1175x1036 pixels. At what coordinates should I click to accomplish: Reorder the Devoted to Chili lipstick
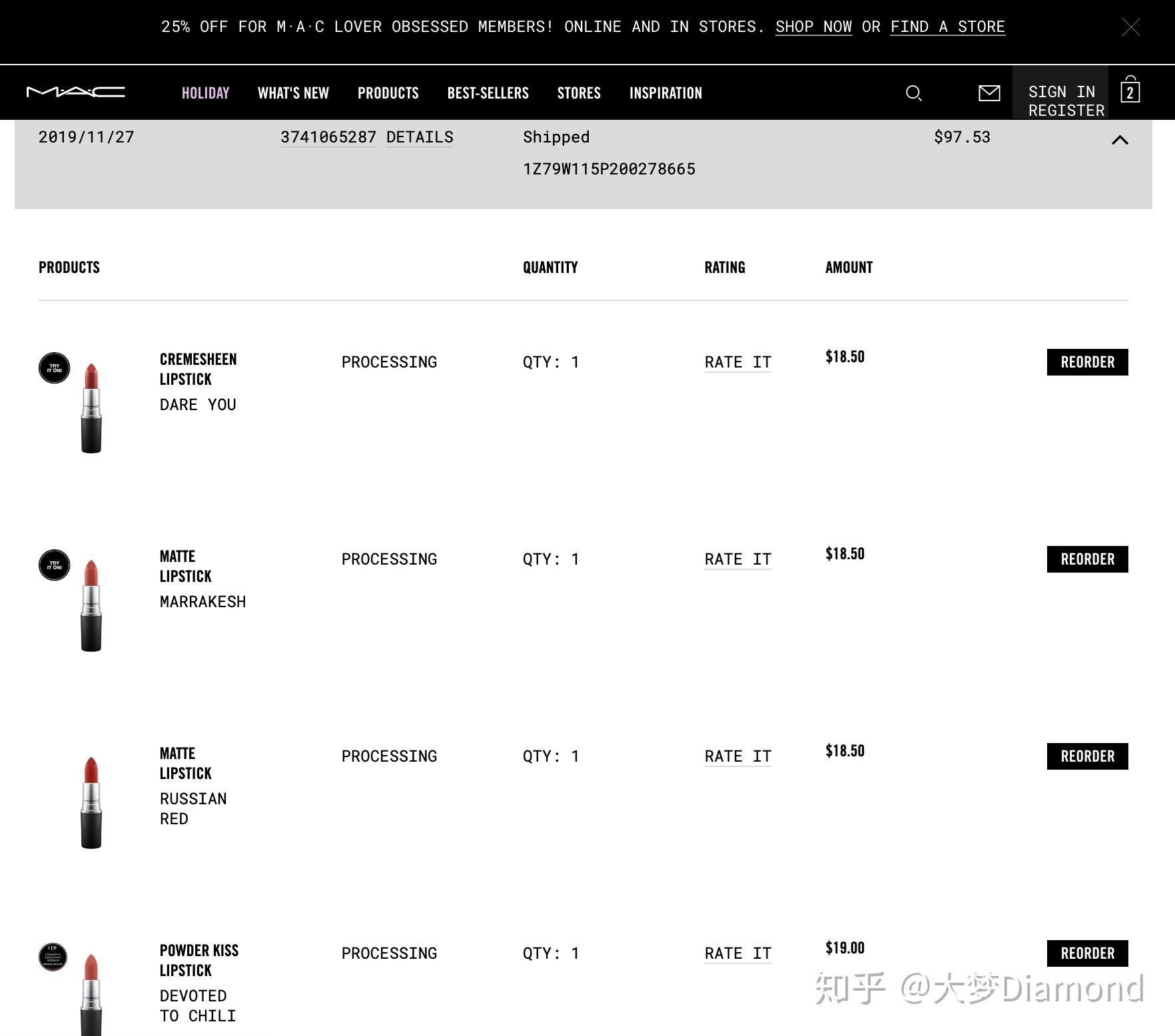pos(1087,953)
